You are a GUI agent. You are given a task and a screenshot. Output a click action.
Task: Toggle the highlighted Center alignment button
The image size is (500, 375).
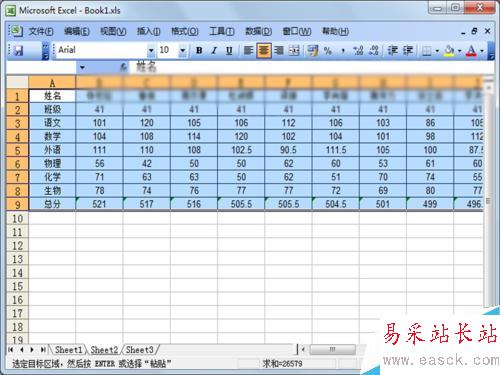tap(264, 51)
